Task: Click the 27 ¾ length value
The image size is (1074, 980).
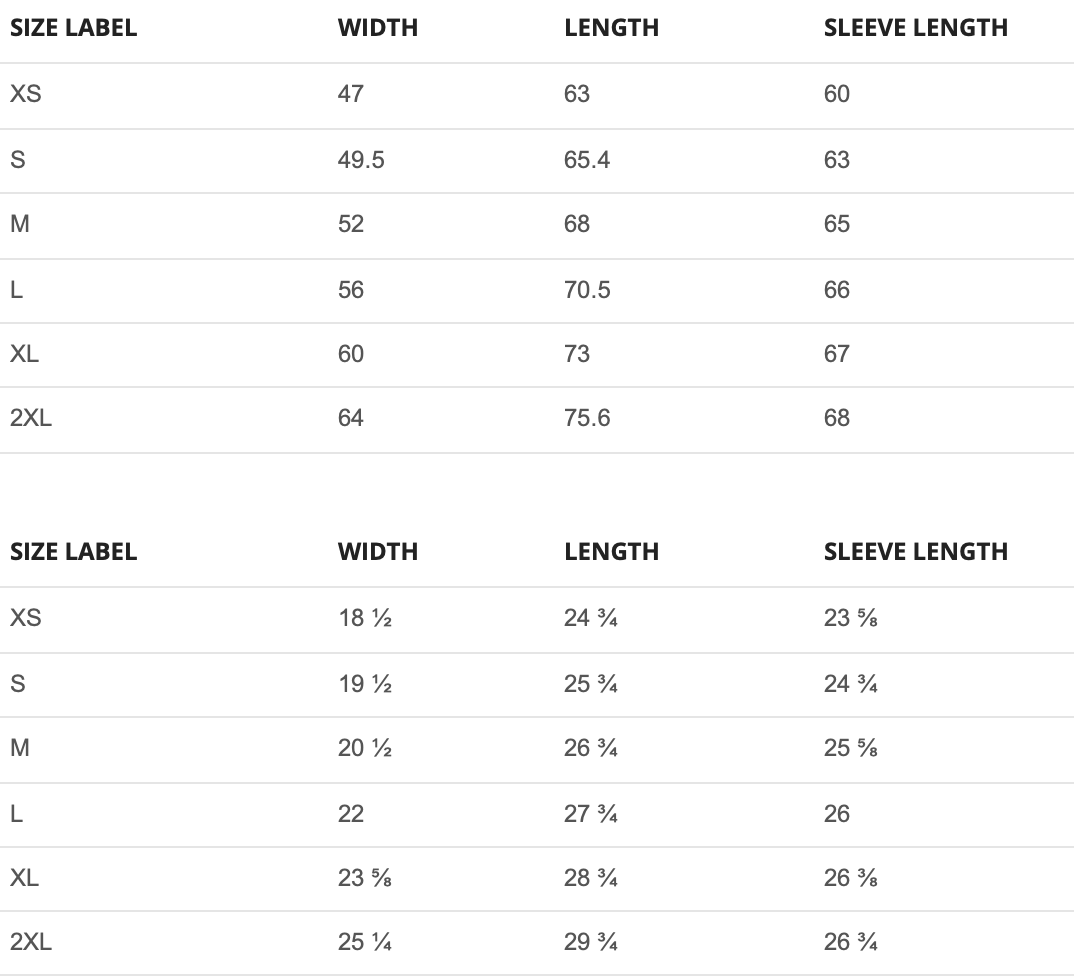Action: 591,814
